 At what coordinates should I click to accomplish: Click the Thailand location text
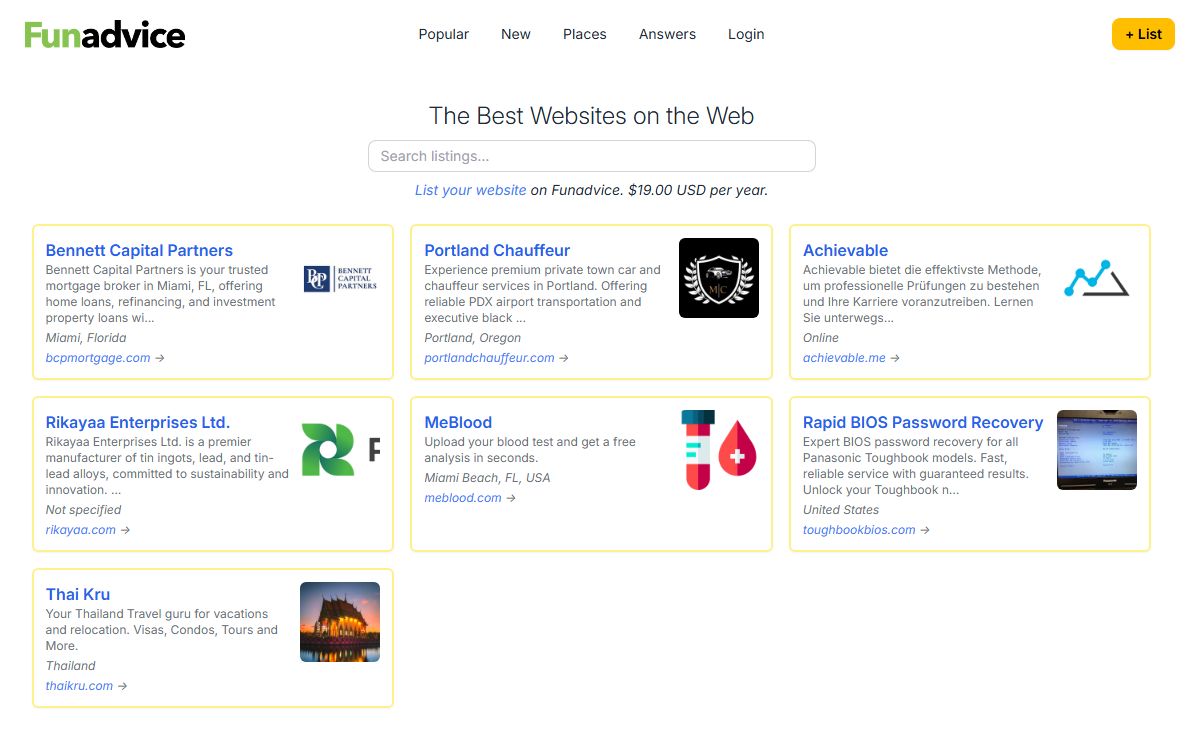[71, 666]
